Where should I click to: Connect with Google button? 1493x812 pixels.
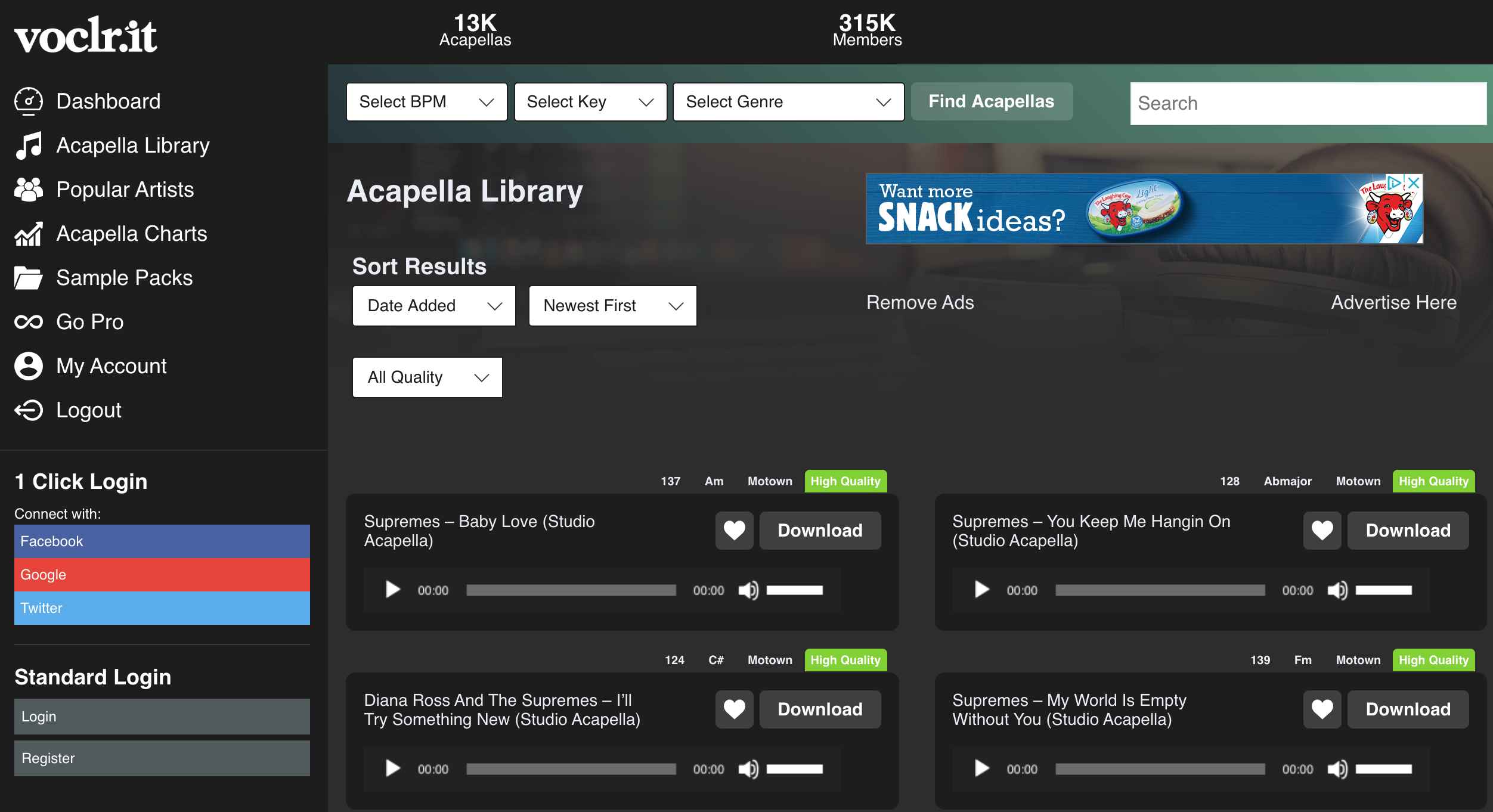162,575
